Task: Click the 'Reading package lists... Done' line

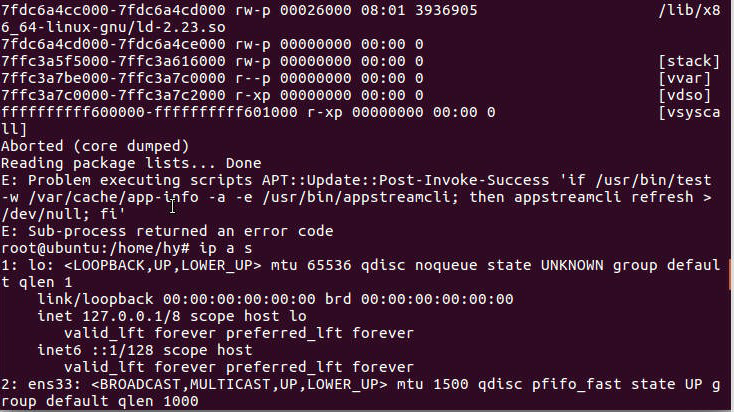Action: click(131, 163)
